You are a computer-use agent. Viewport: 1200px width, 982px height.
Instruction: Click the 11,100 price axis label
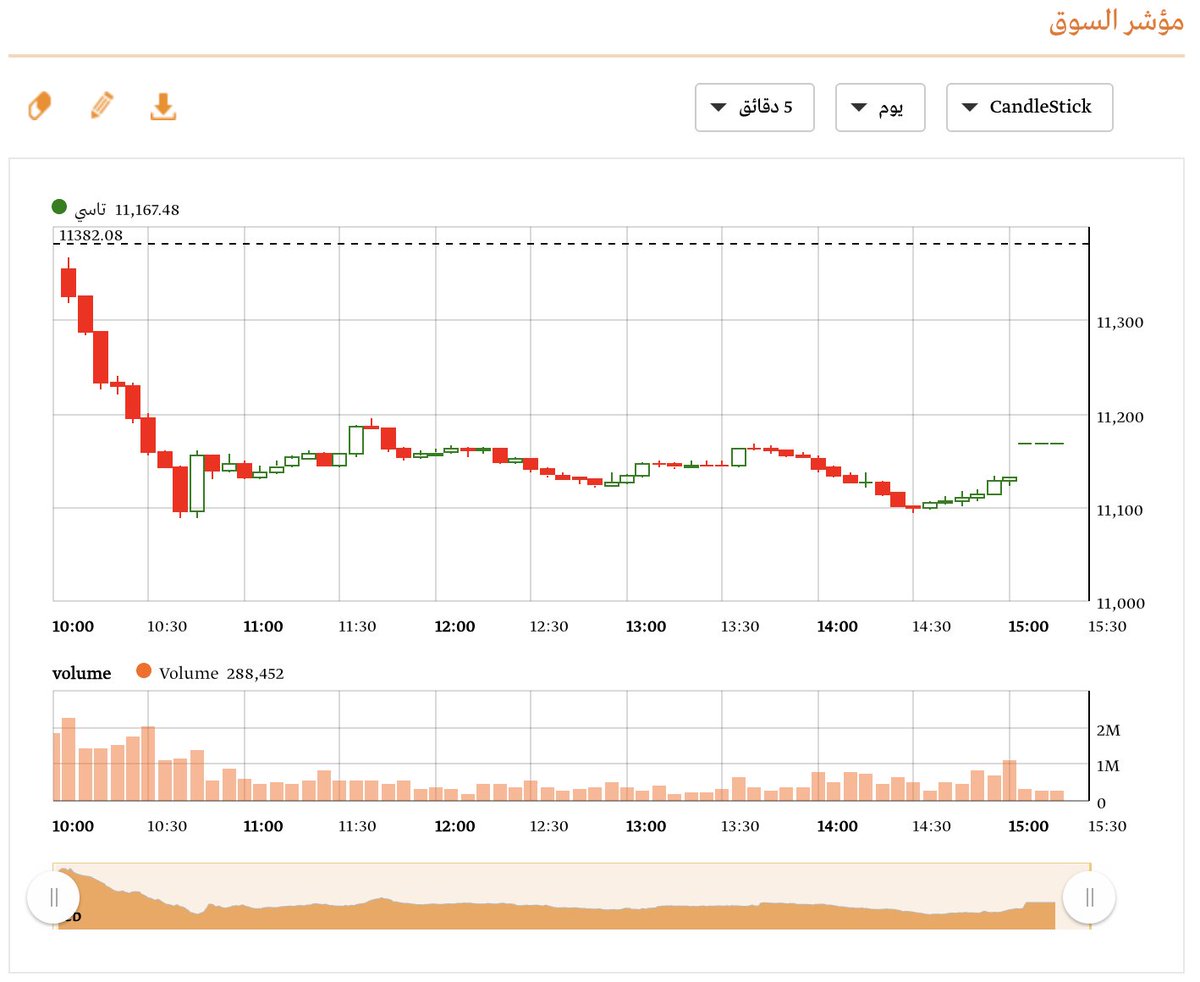pos(1121,510)
